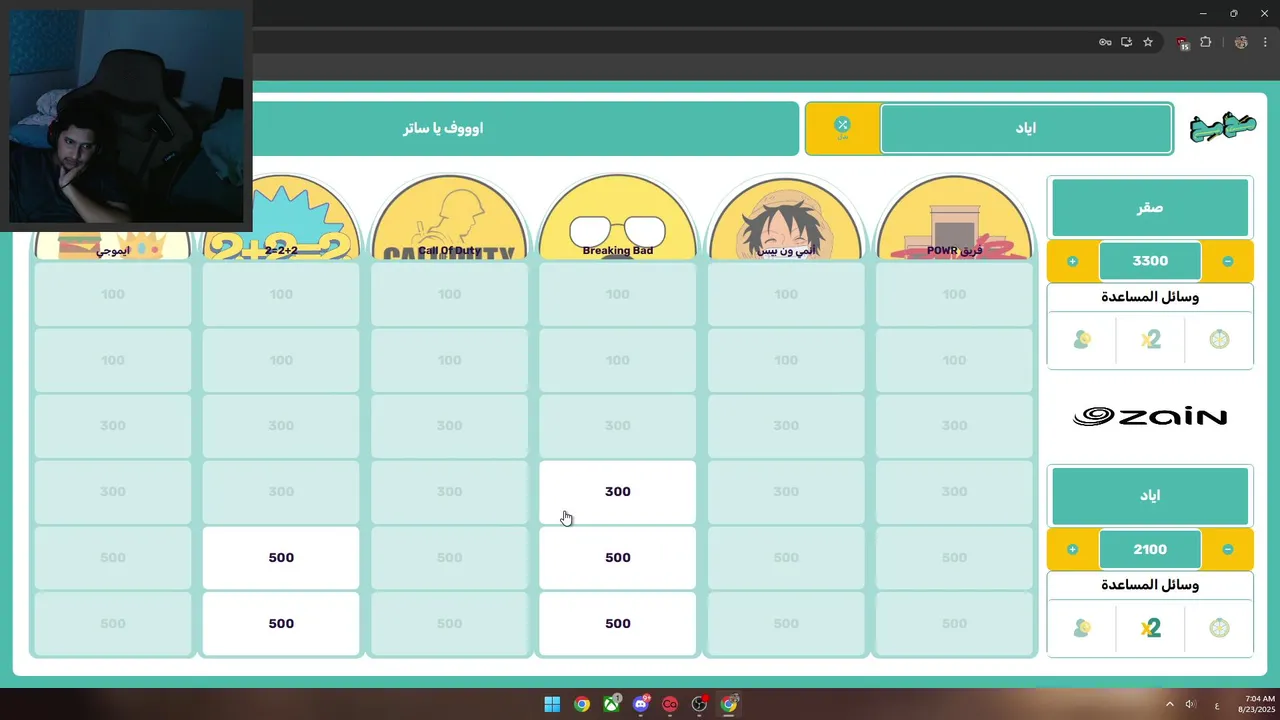Click the صقر team name panel
The height and width of the screenshot is (720, 1280).
[x=1150, y=208]
